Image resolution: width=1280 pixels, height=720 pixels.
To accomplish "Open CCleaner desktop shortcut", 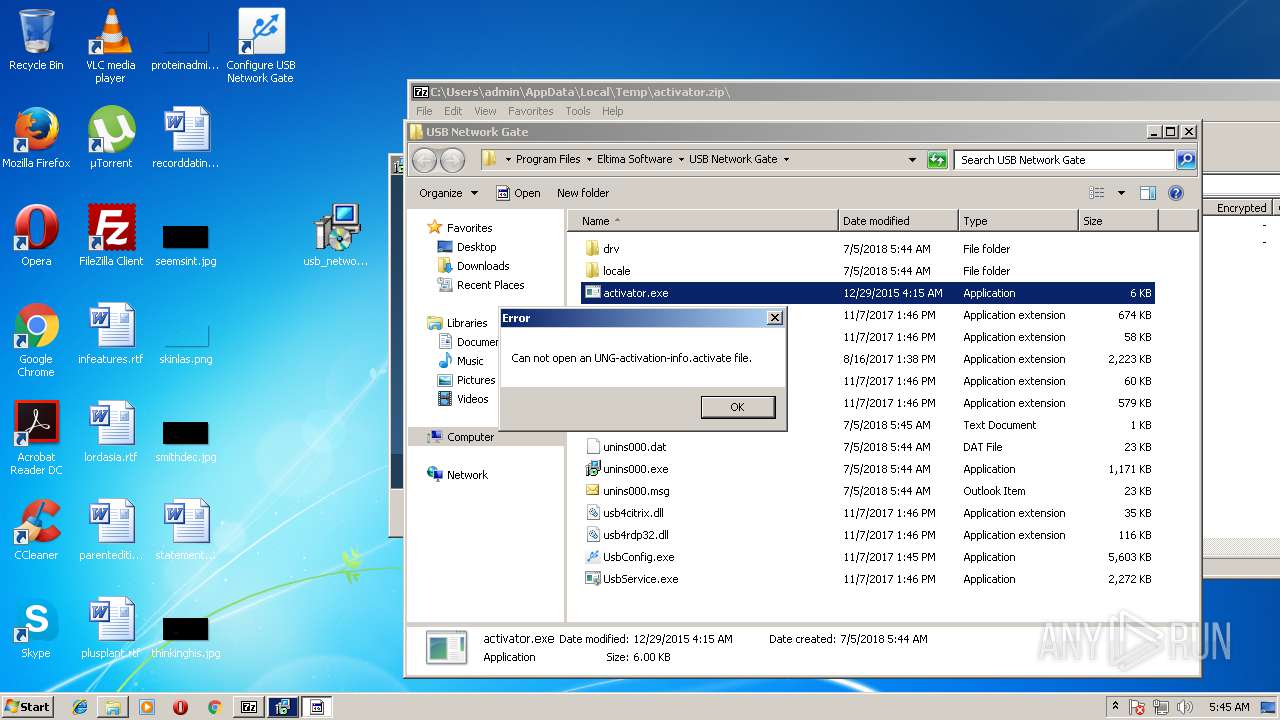I will [x=36, y=530].
